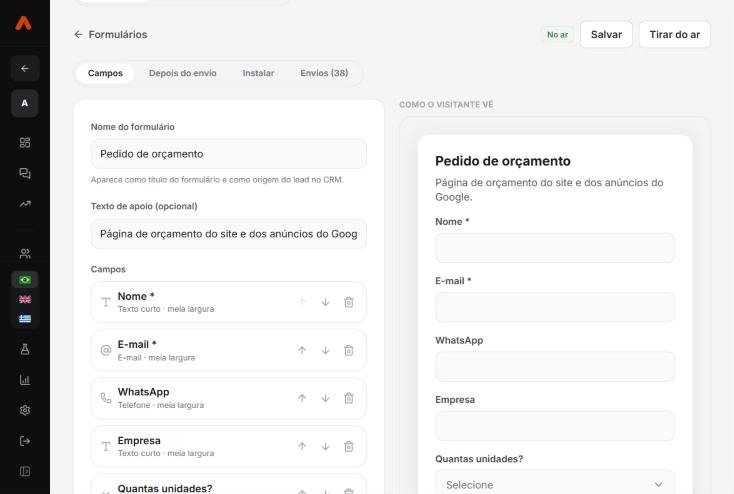Select the UK flag language
The height and width of the screenshot is (494, 734).
point(25,299)
